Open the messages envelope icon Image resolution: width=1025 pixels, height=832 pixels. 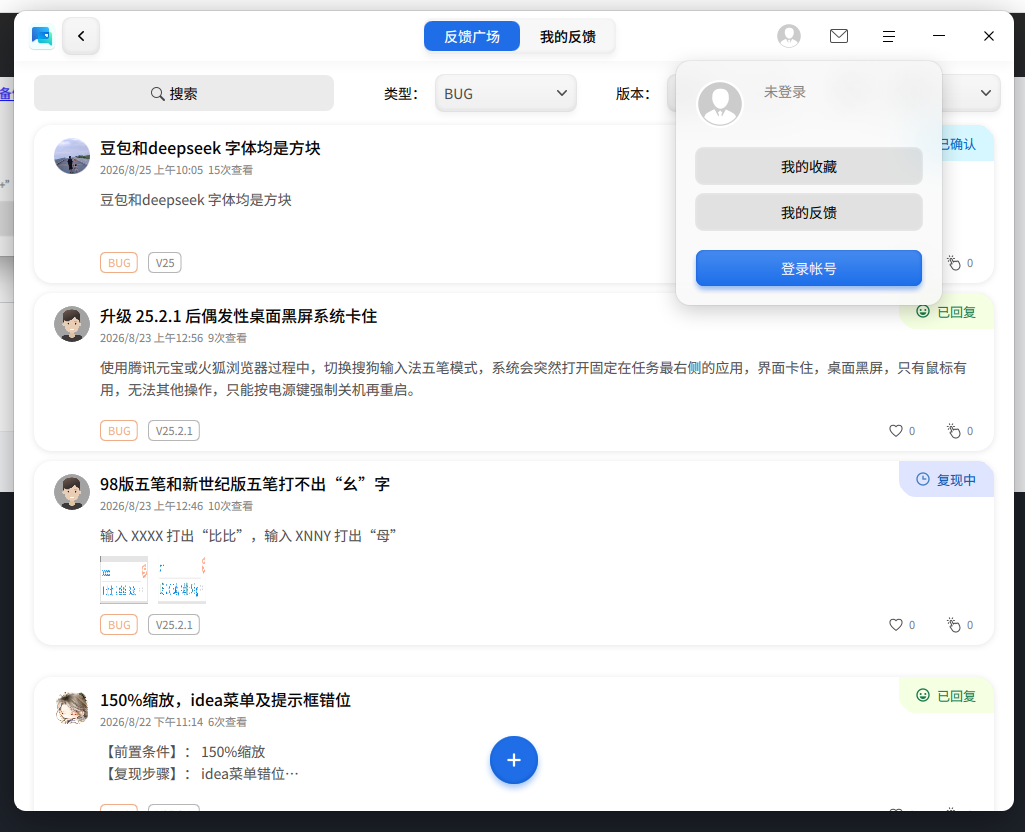pos(839,36)
